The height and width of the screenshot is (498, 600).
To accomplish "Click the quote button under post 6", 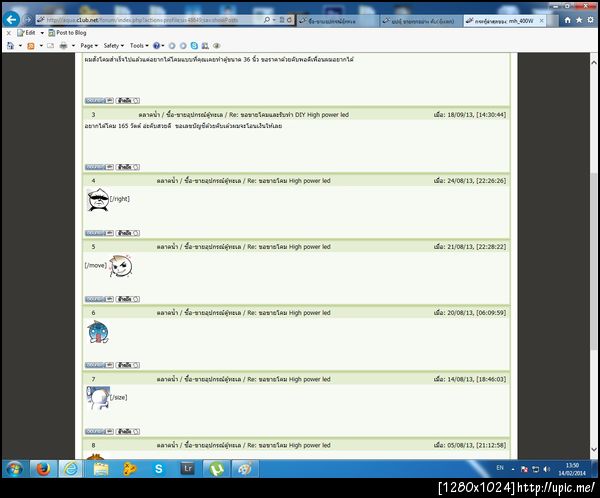I will coord(128,365).
